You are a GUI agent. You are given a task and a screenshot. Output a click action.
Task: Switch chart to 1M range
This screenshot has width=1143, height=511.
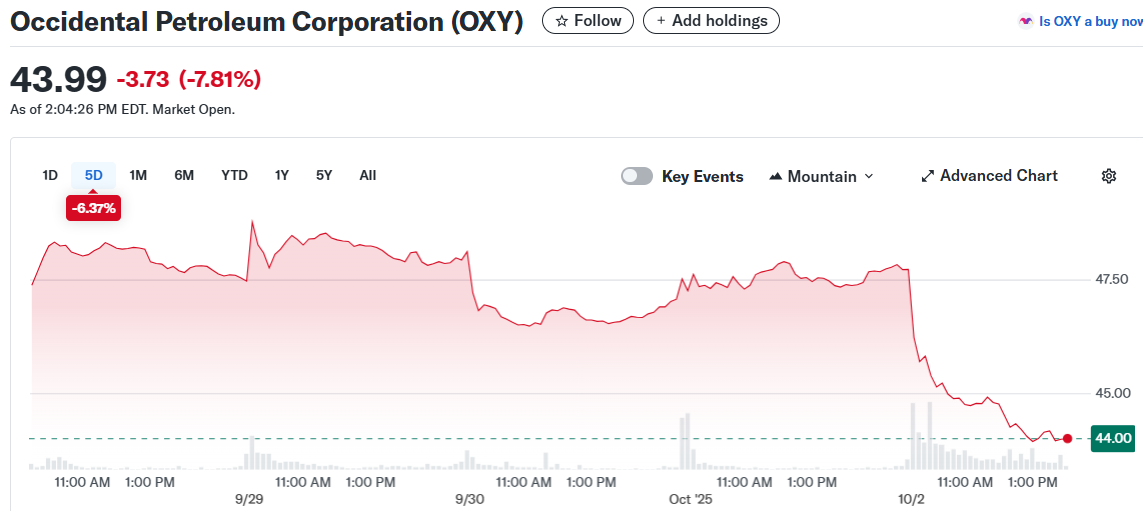138,175
